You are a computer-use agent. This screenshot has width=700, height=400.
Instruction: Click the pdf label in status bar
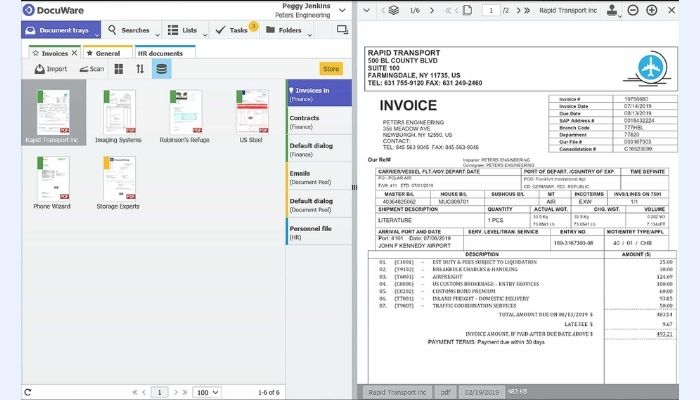(445, 392)
